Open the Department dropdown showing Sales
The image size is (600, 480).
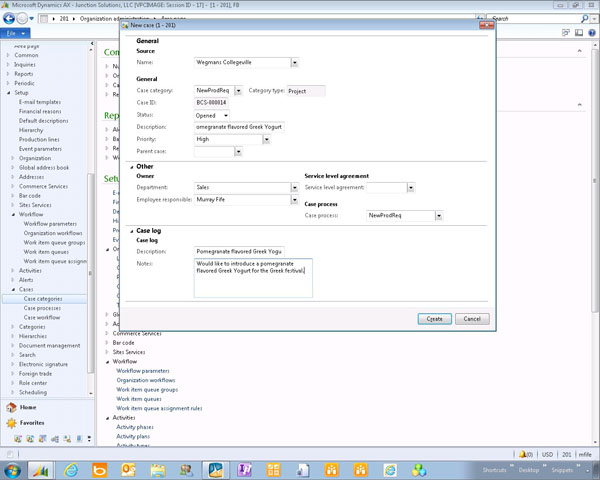click(x=294, y=188)
